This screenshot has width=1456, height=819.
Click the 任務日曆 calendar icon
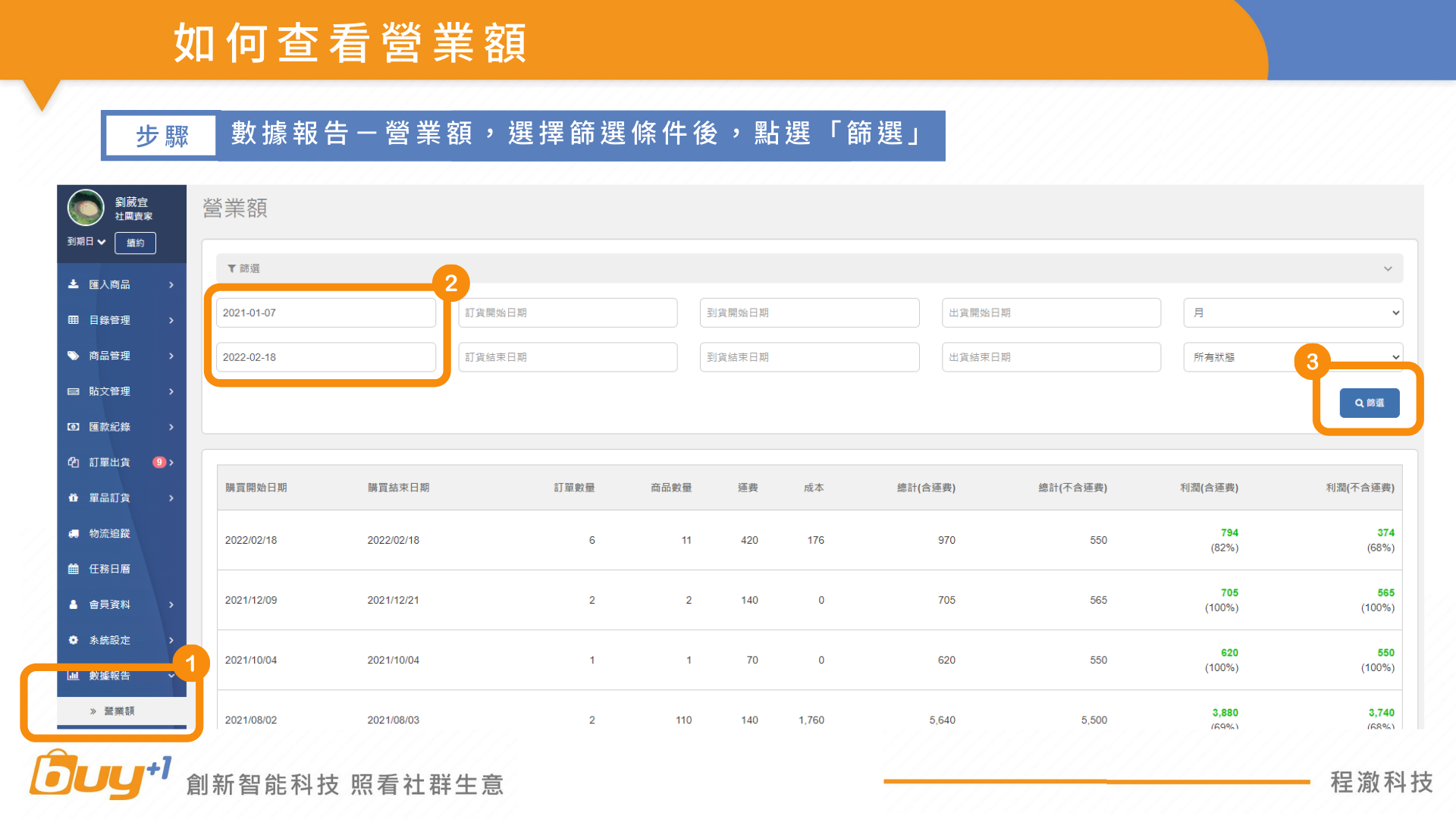(x=74, y=569)
